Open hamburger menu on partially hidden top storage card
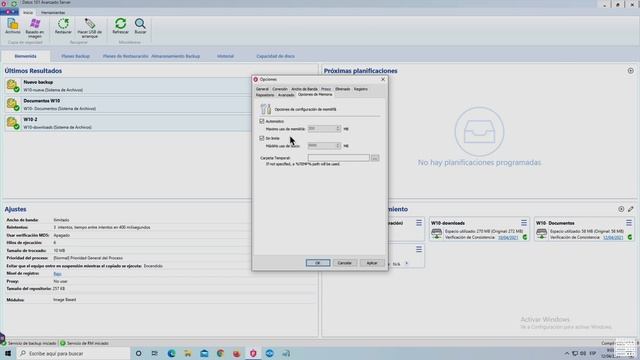This screenshot has width=640, height=360. pyautogui.click(x=419, y=223)
